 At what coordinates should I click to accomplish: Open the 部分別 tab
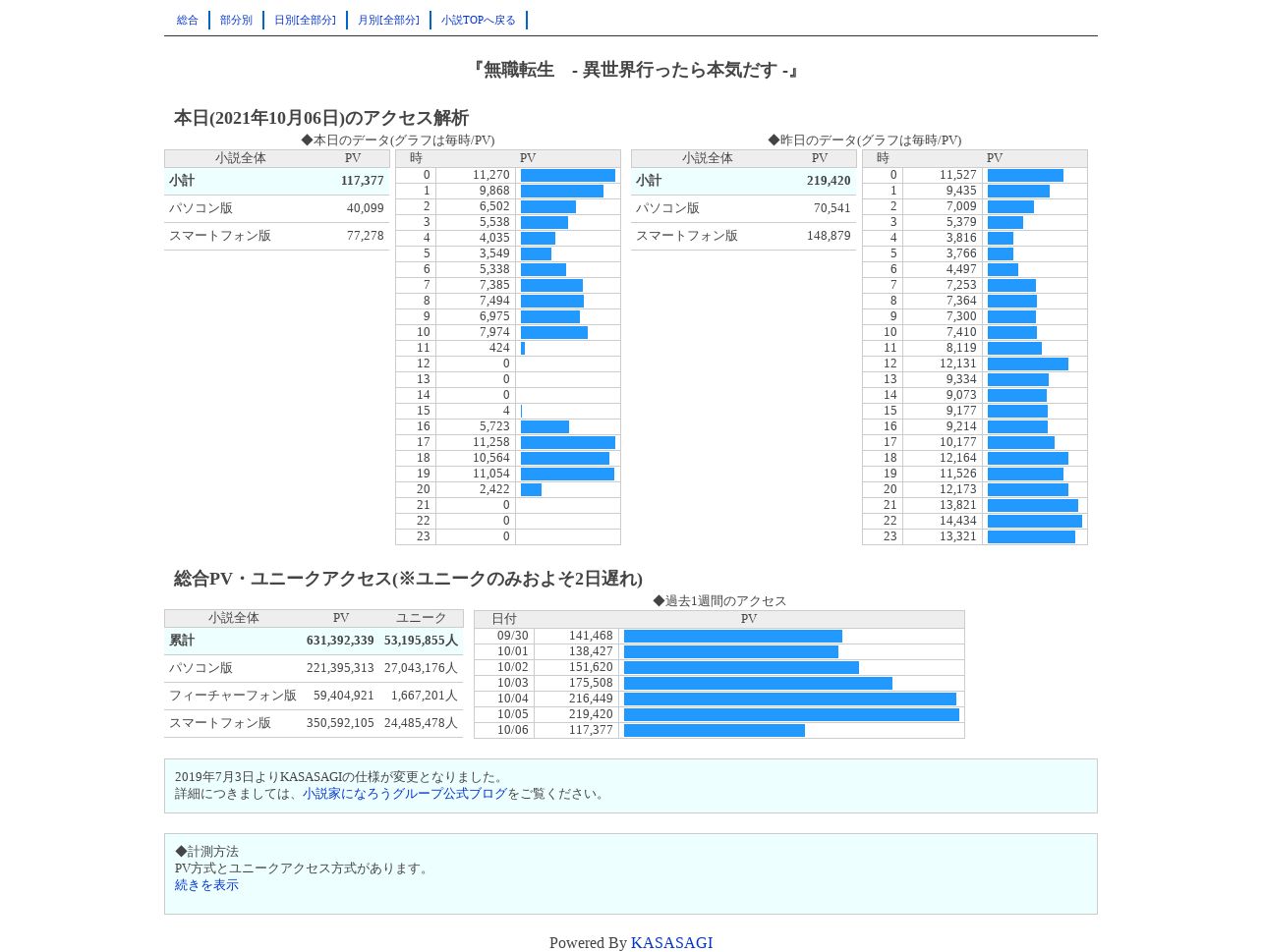coord(236,21)
